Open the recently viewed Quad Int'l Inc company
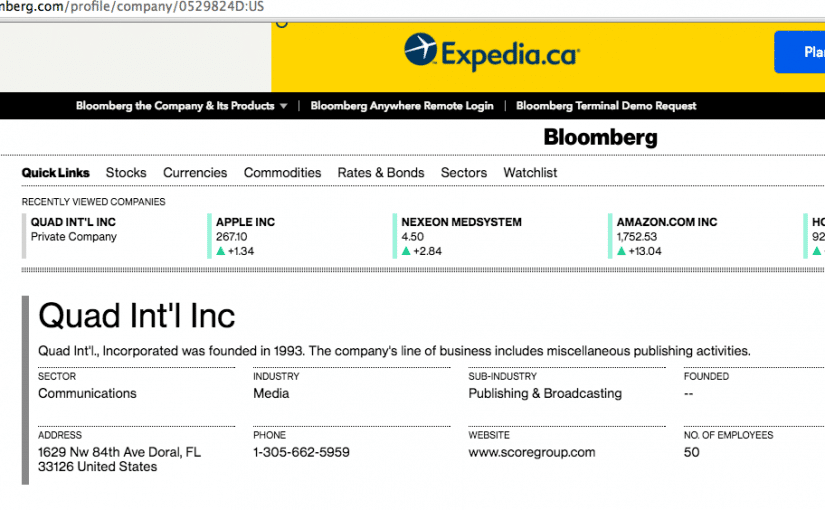 (73, 222)
